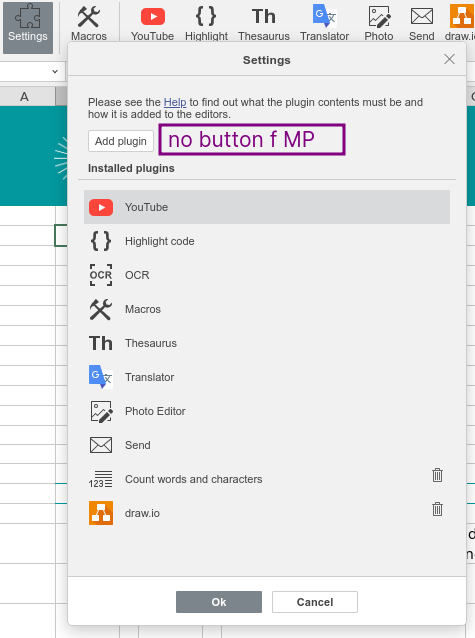Open the Highlight code toolbar plugin

(x=206, y=24)
